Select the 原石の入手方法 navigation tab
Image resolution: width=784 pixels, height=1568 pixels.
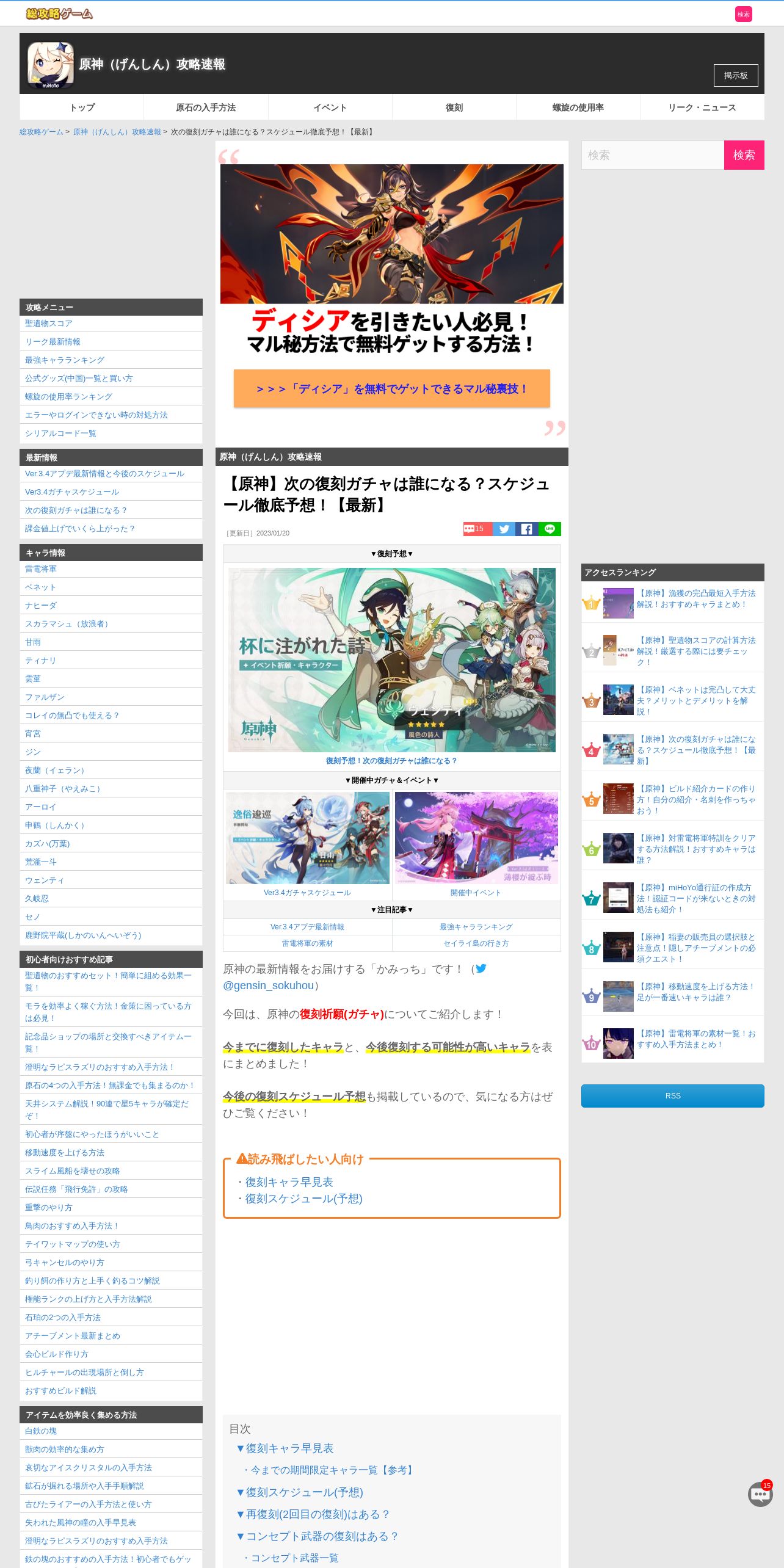[x=206, y=107]
